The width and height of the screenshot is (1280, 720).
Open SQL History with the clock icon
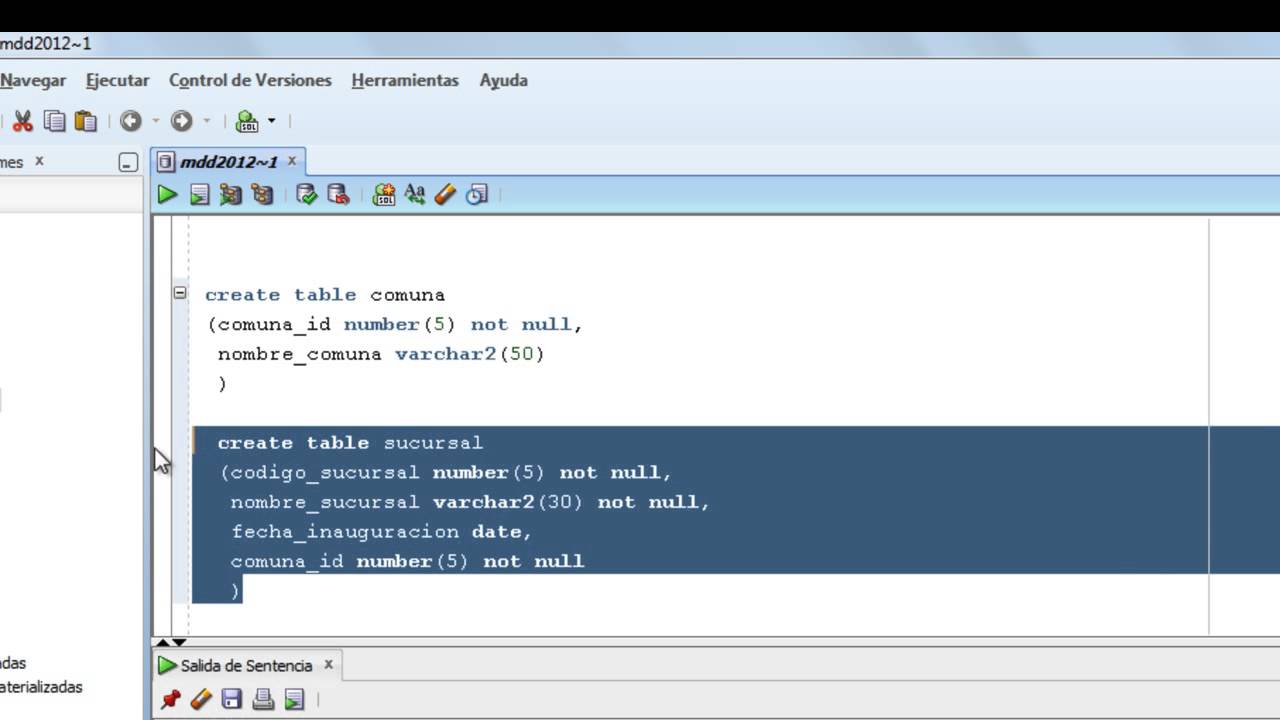[477, 194]
